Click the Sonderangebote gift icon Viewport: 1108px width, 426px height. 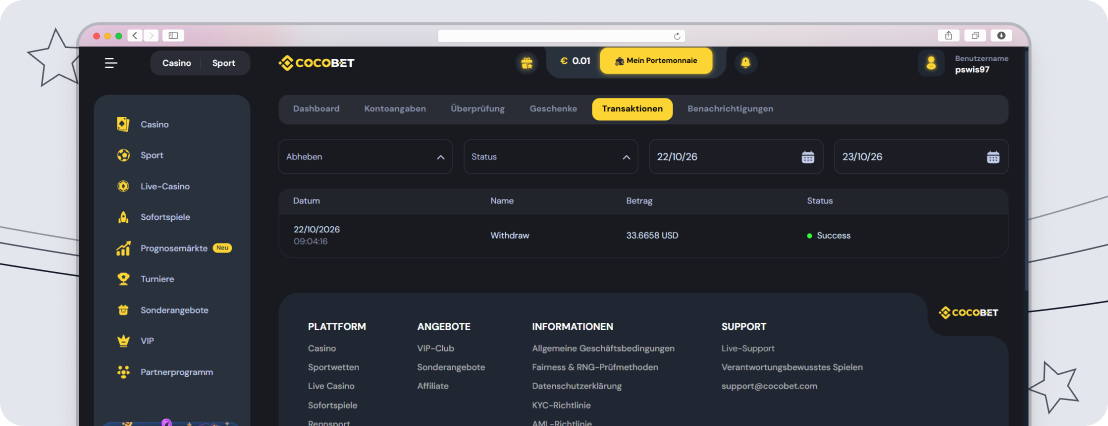pos(123,310)
